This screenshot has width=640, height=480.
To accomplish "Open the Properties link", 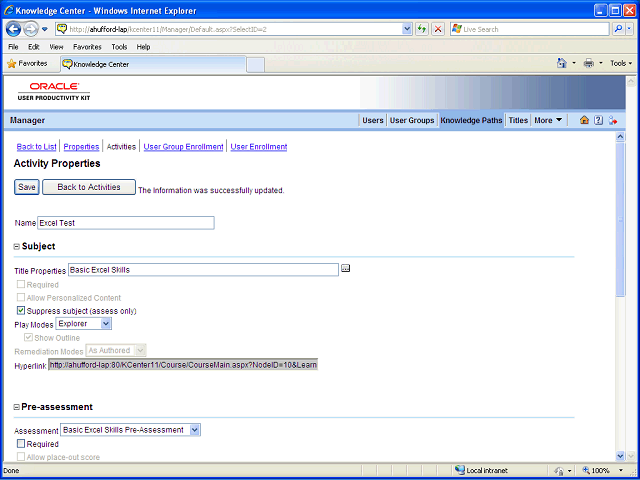I will tap(81, 147).
